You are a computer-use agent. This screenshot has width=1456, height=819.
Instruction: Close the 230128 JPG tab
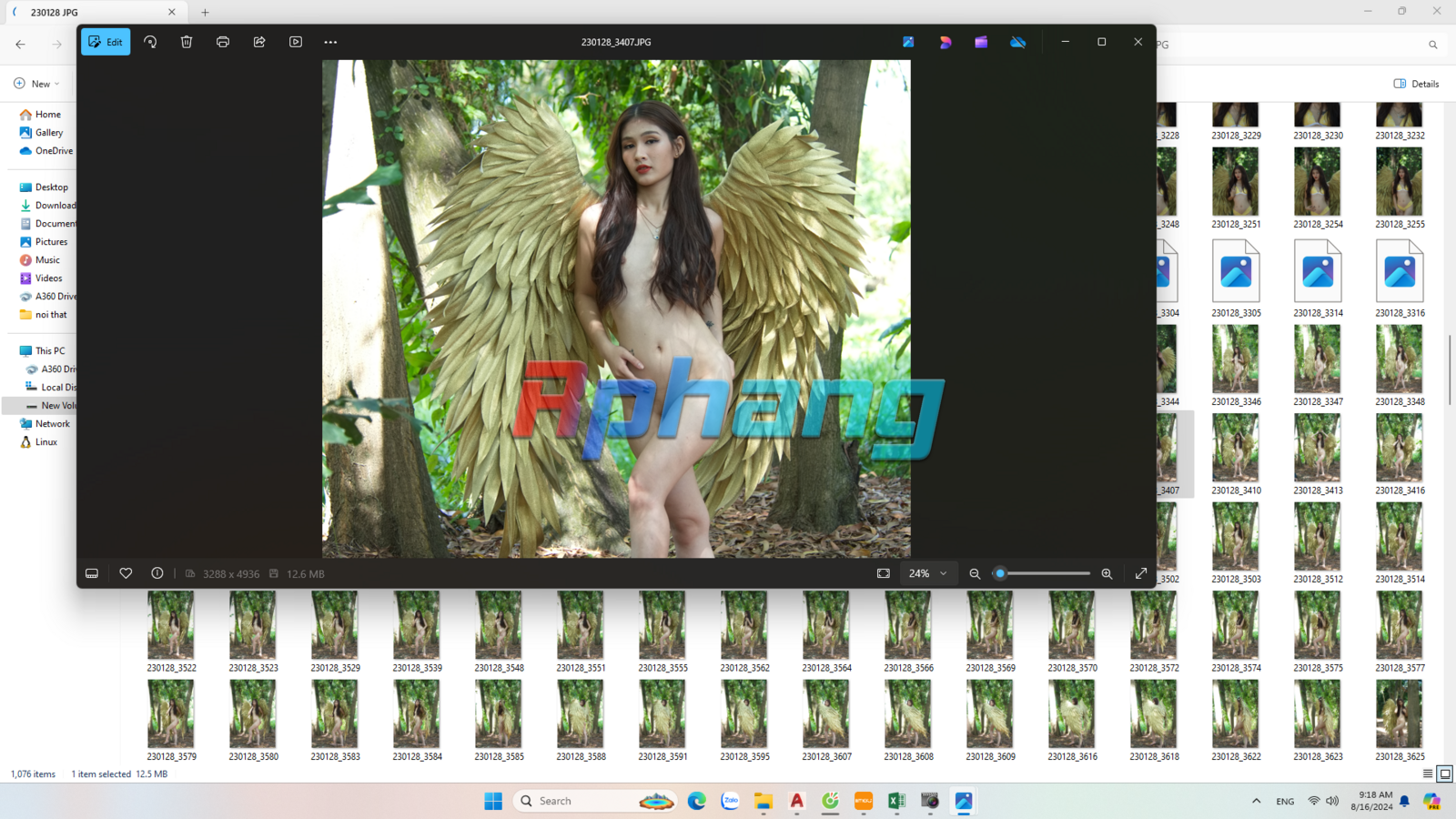(172, 13)
